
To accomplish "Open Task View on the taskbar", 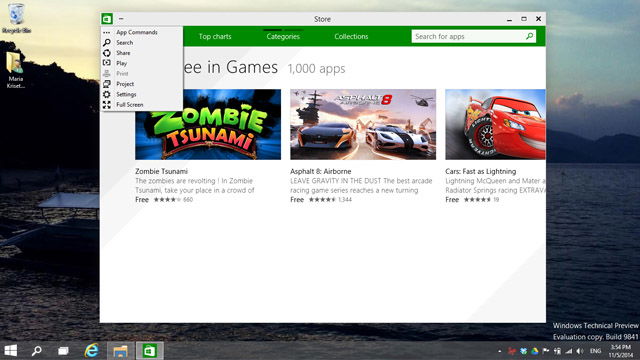I will pyautogui.click(x=63, y=351).
